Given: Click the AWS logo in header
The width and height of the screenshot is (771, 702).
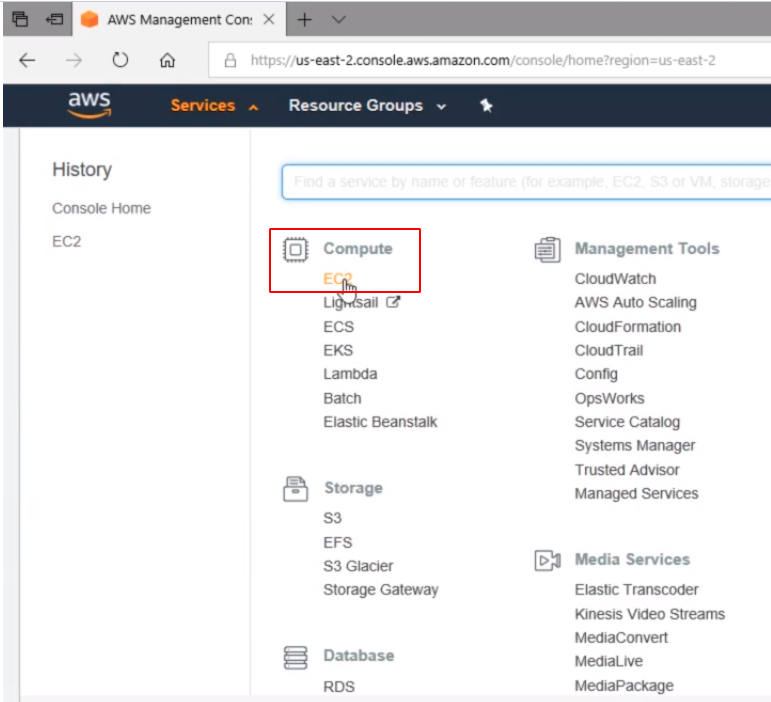Looking at the screenshot, I should click(x=89, y=105).
